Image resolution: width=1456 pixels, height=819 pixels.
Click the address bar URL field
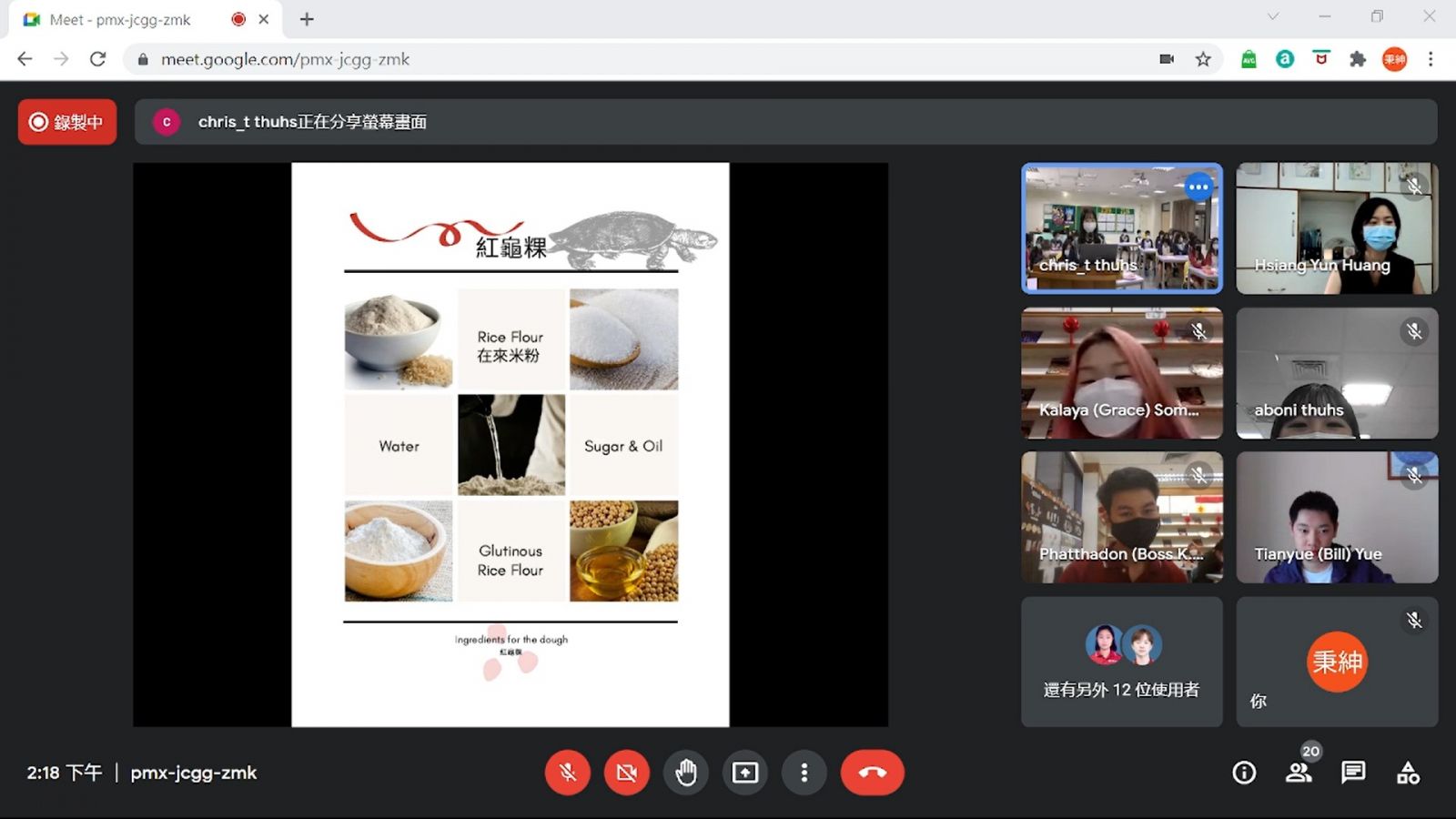coord(637,59)
